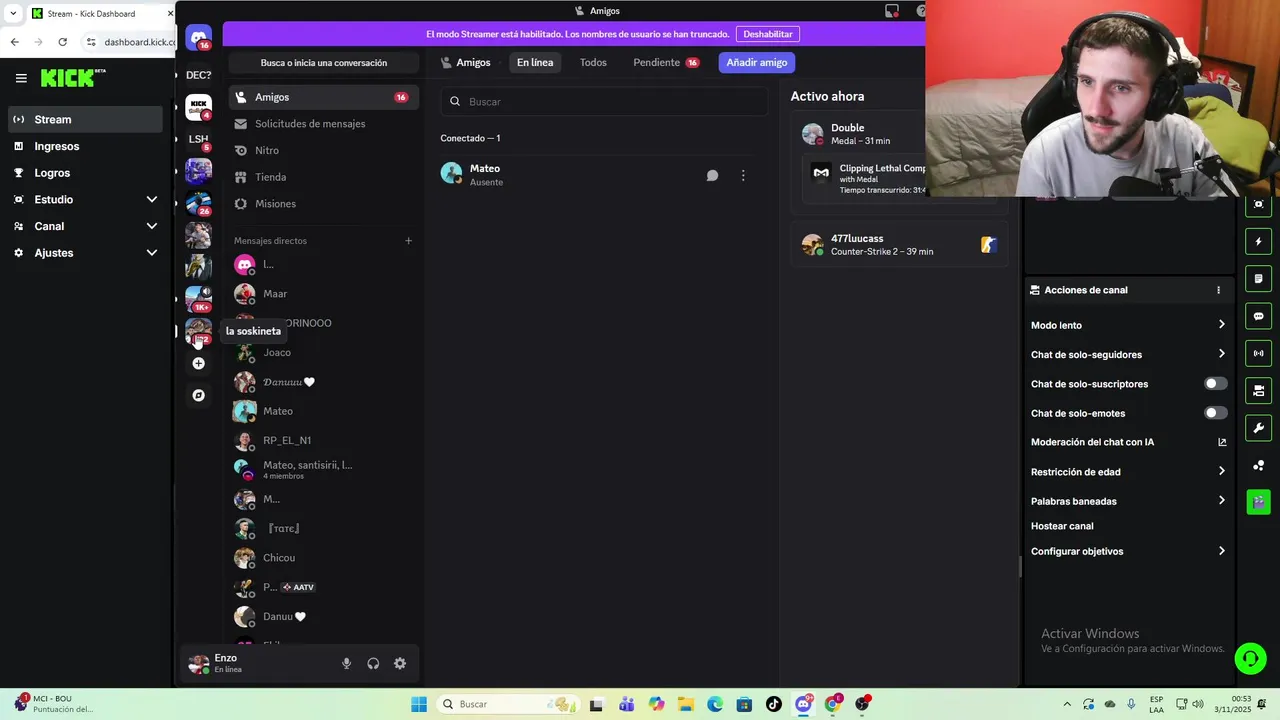The image size is (1280, 720).
Task: Select Ingresos in Kick sidebar
Action: (x=85, y=146)
